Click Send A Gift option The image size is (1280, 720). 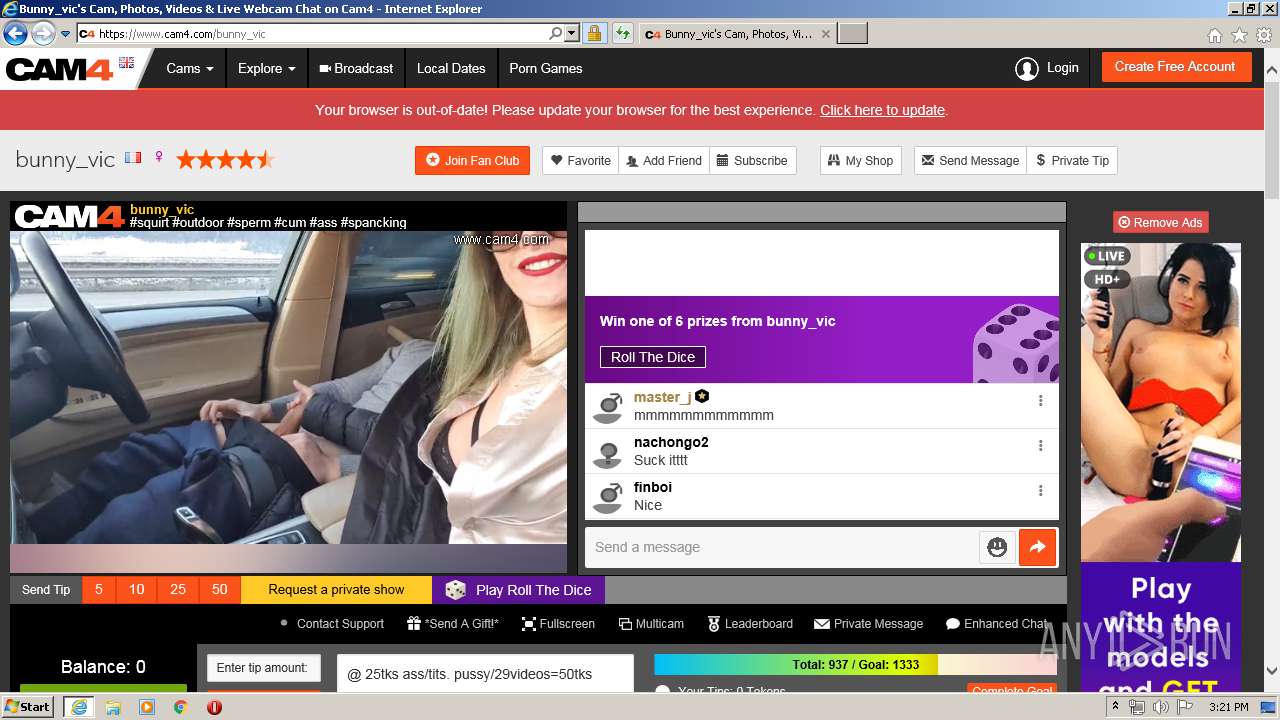[452, 623]
